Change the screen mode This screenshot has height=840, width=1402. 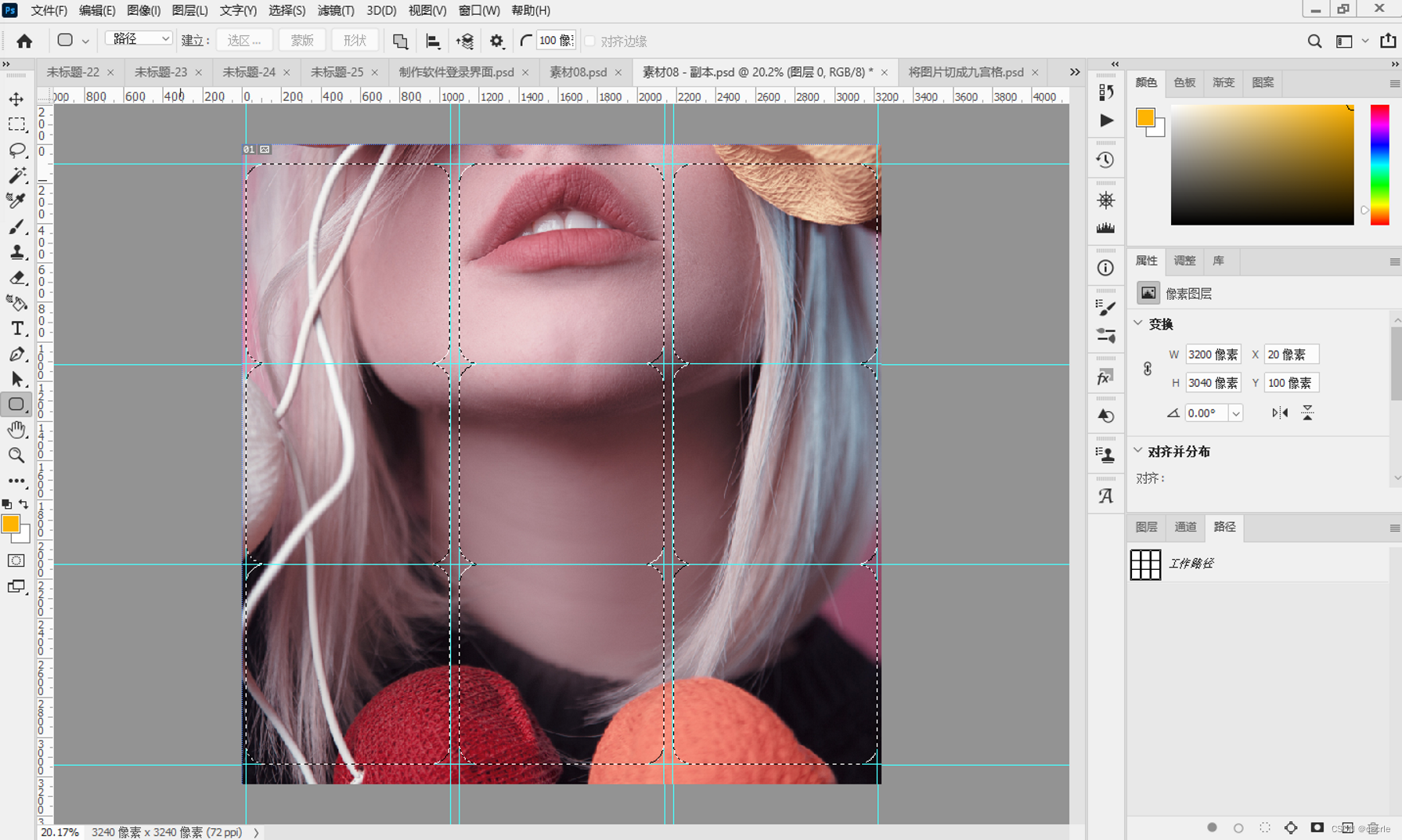click(x=16, y=586)
